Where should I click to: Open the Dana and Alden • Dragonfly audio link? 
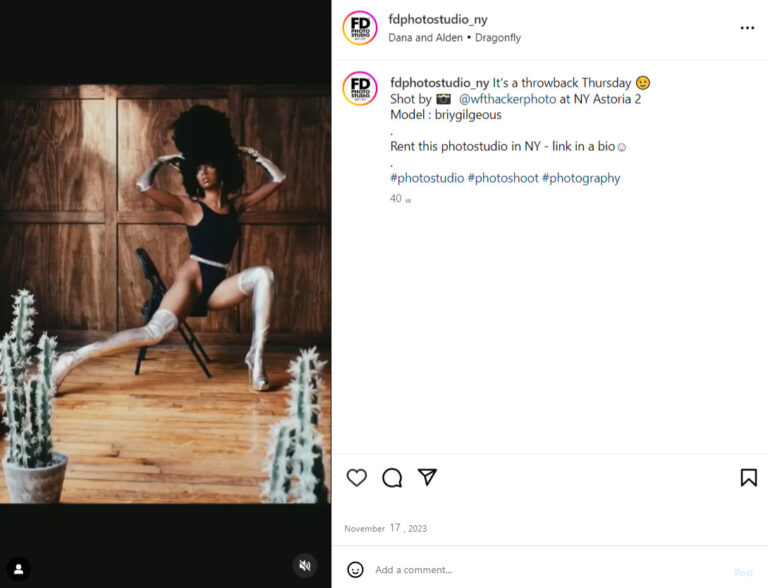[454, 38]
